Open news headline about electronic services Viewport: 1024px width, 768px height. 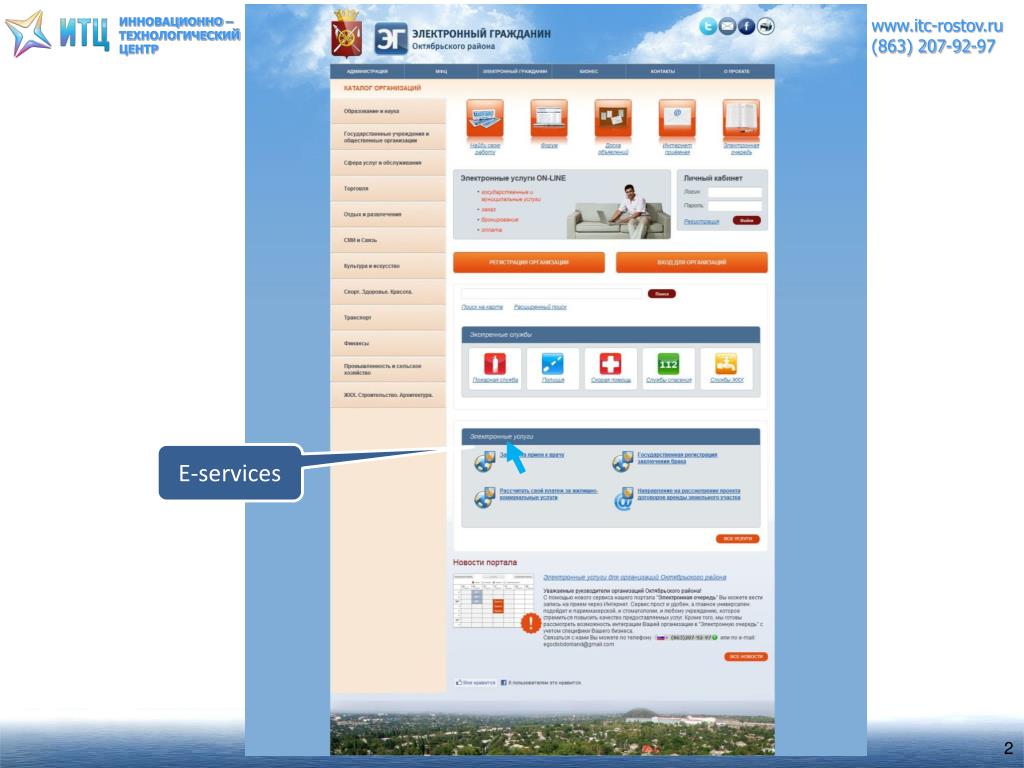click(635, 577)
